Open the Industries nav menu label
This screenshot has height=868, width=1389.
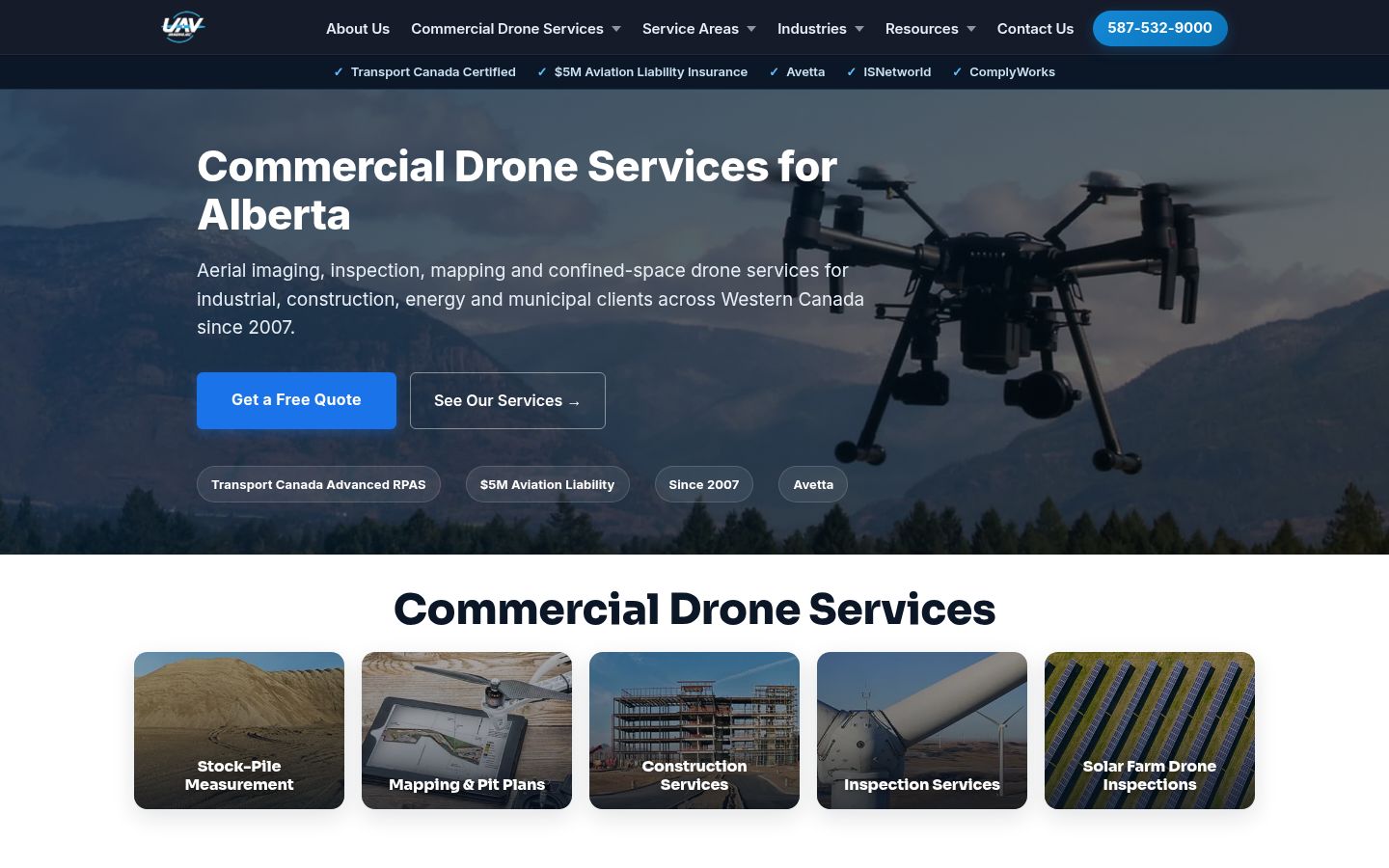click(x=812, y=29)
